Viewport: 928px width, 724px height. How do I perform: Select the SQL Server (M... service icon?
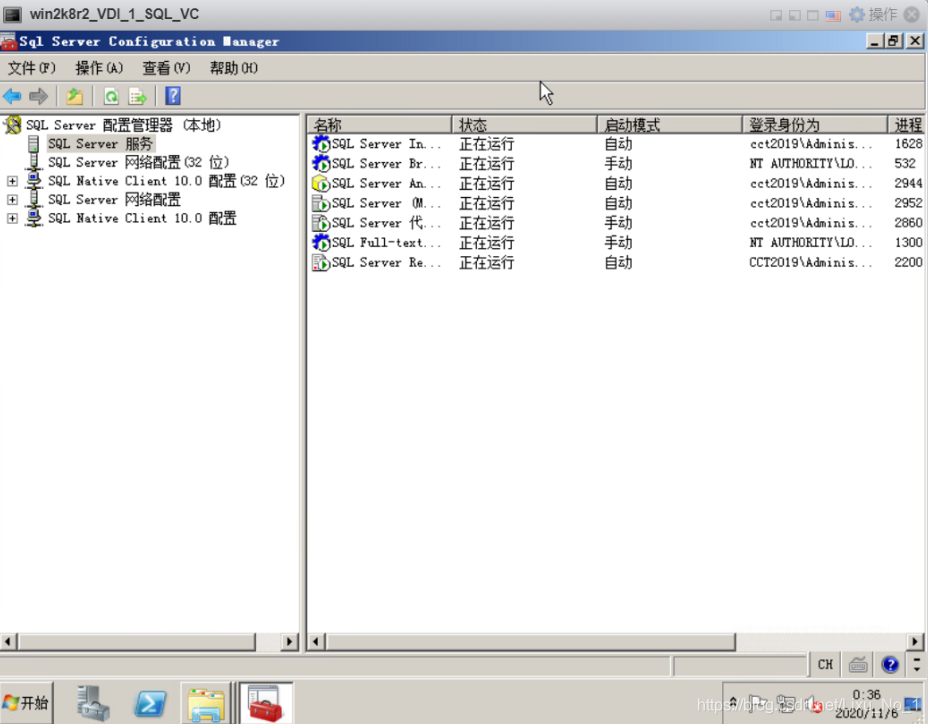321,203
